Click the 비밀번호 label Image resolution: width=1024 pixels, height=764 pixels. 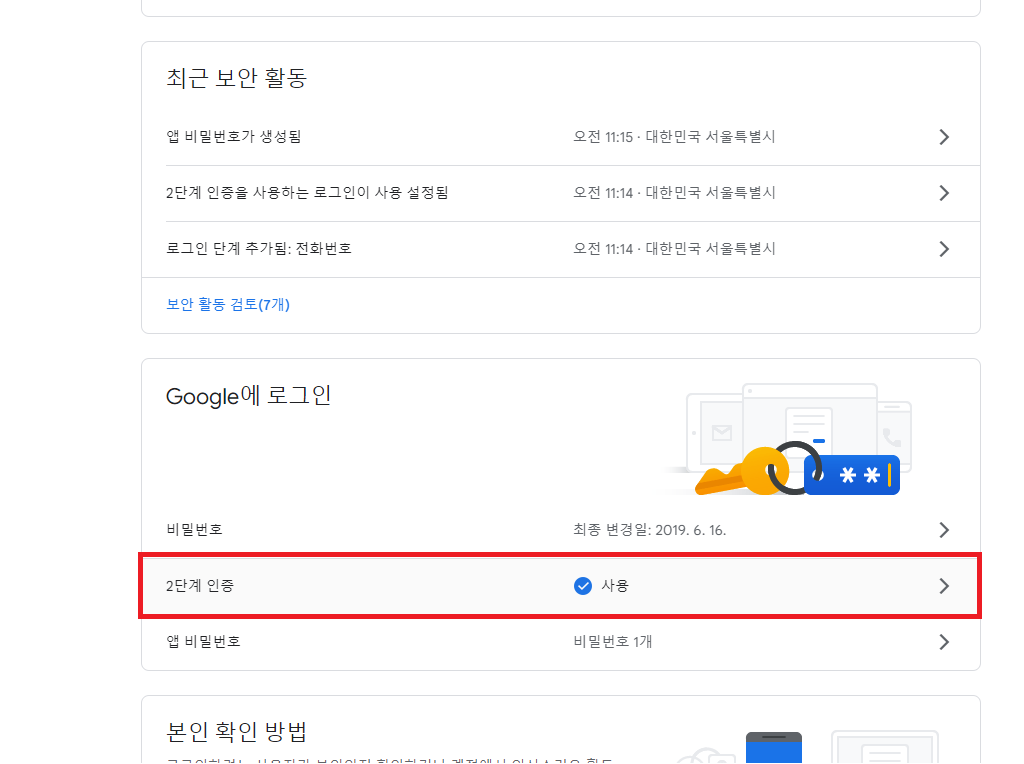pos(195,530)
